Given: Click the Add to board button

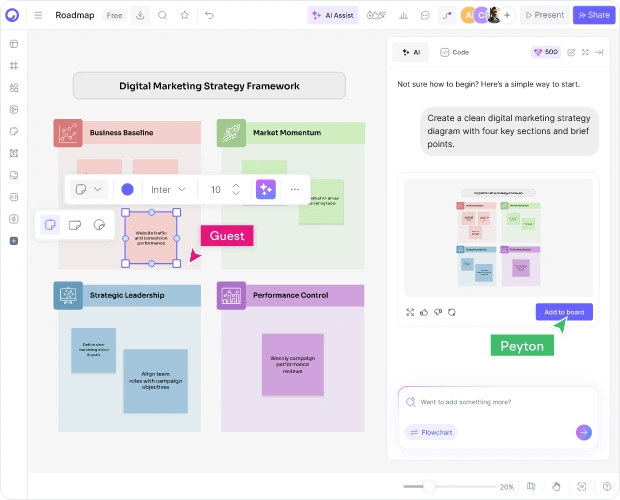Looking at the screenshot, I should coord(564,312).
